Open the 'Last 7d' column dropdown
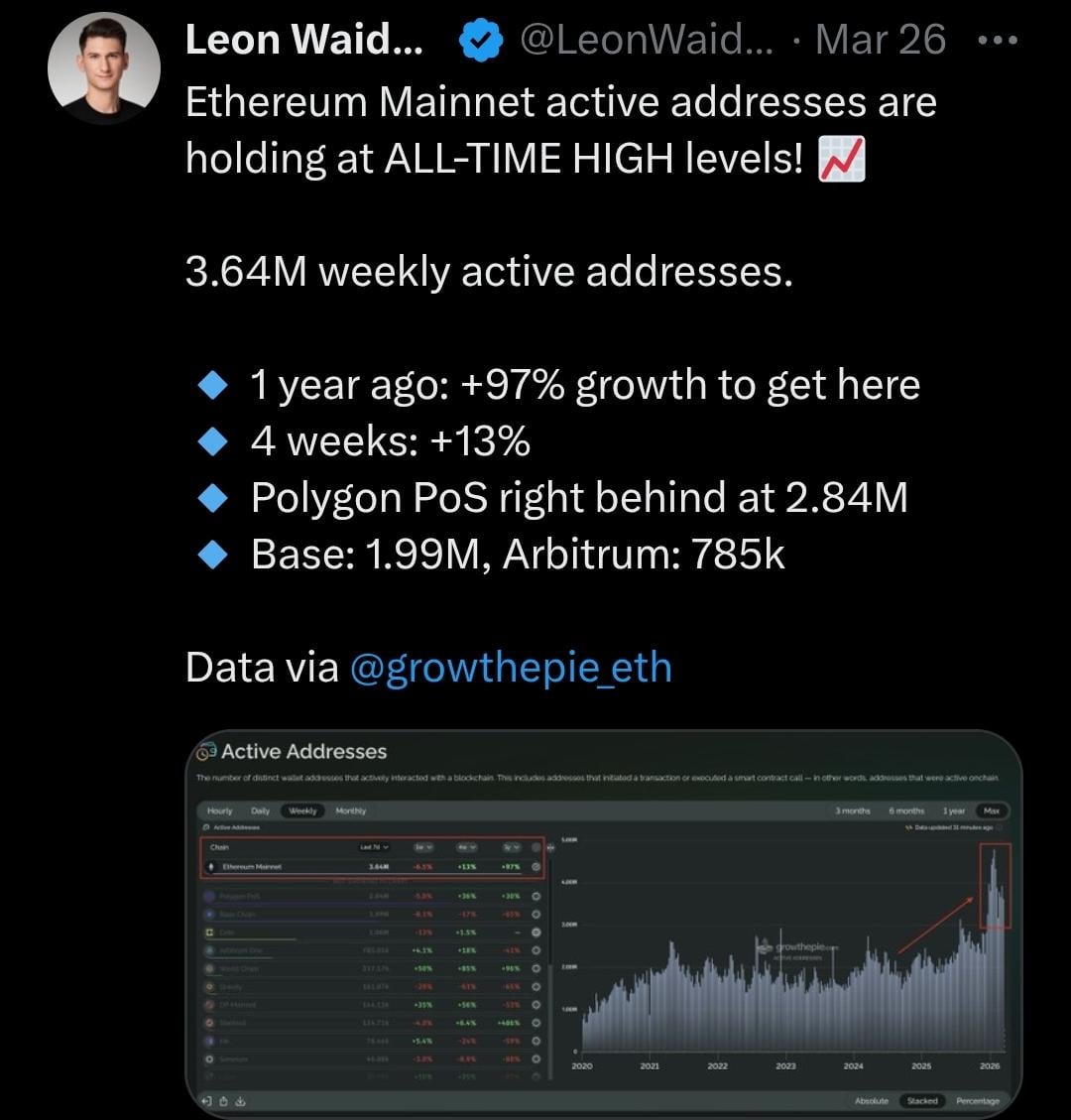The height and width of the screenshot is (1120, 1071). point(376,847)
